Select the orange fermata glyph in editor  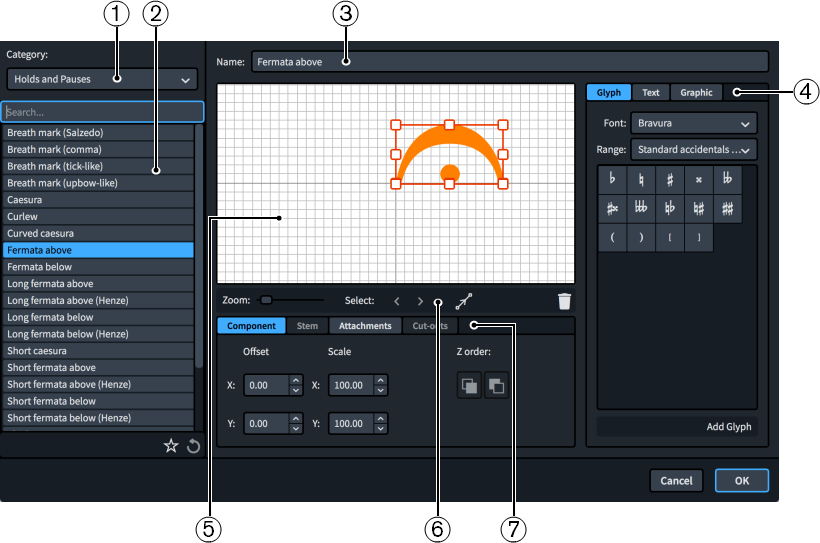pyautogui.click(x=449, y=155)
